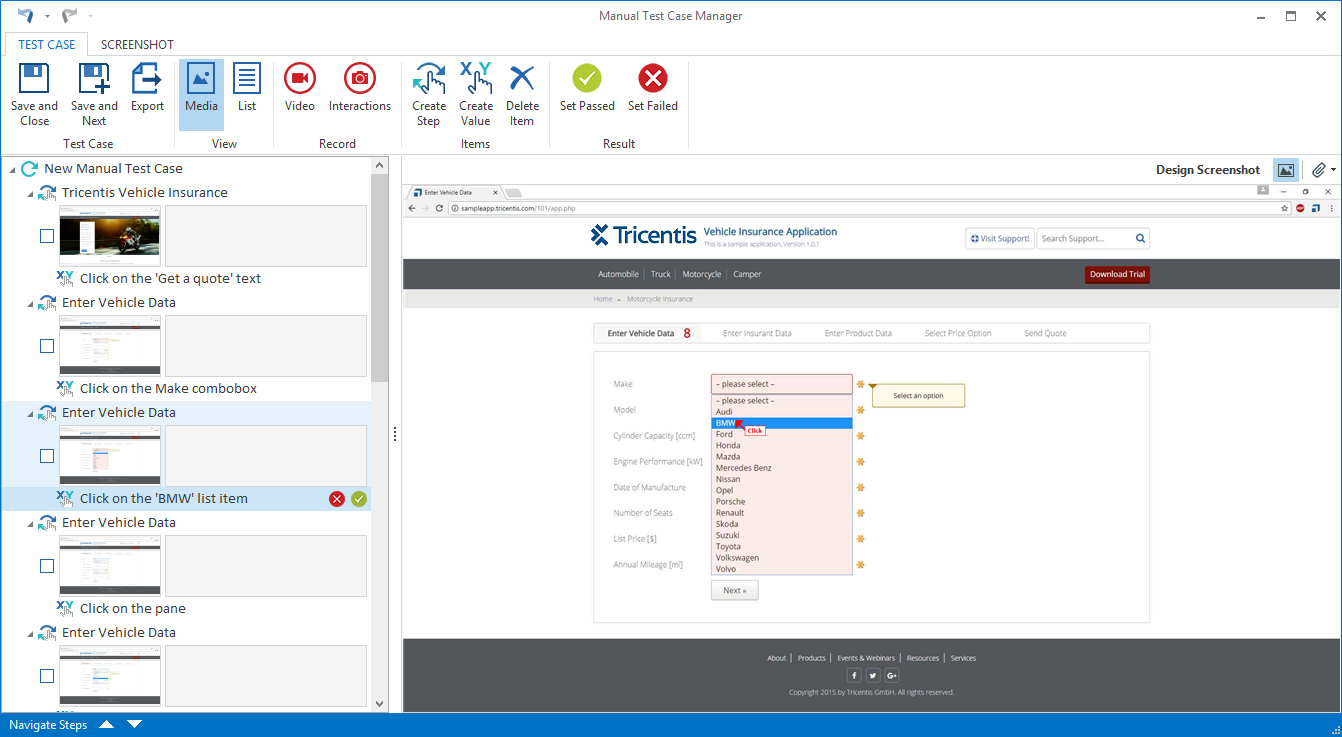Collapse the Tricentis Vehicle Insurance tree node
Image resolution: width=1342 pixels, height=737 pixels.
(x=30, y=193)
